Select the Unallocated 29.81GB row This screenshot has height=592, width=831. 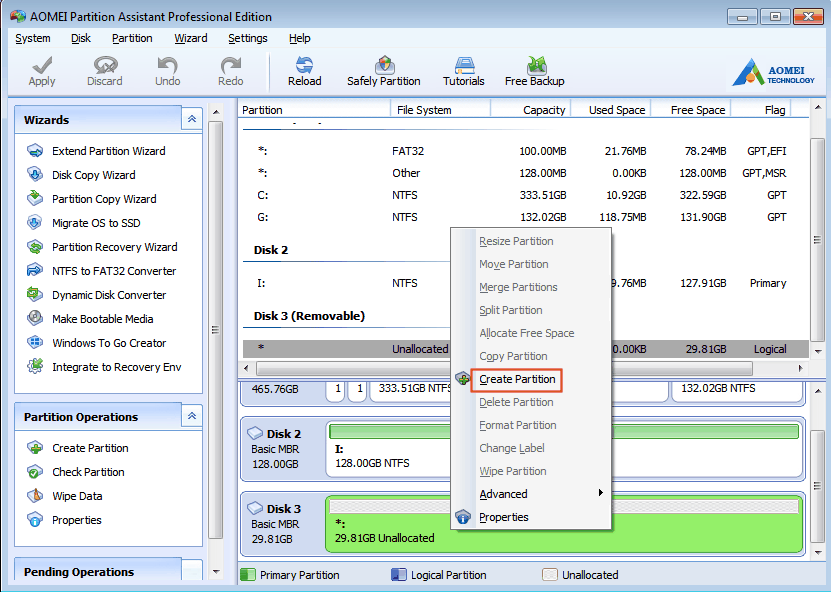click(525, 349)
